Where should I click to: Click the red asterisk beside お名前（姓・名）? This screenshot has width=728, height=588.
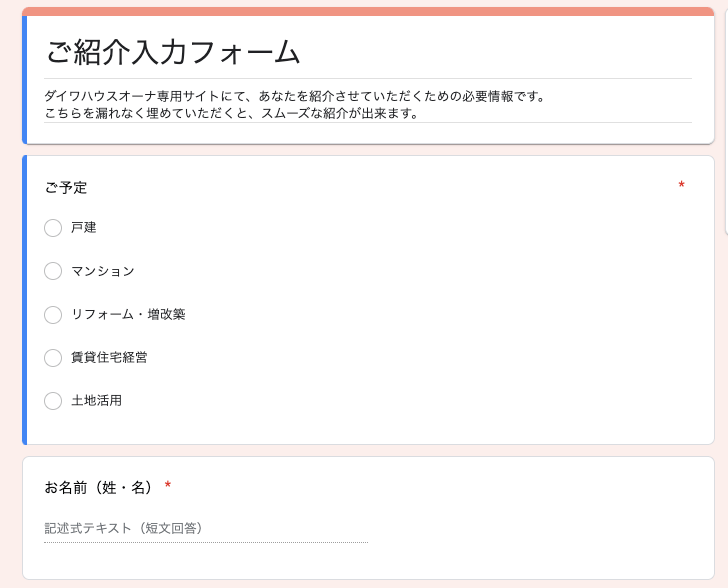click(x=168, y=486)
